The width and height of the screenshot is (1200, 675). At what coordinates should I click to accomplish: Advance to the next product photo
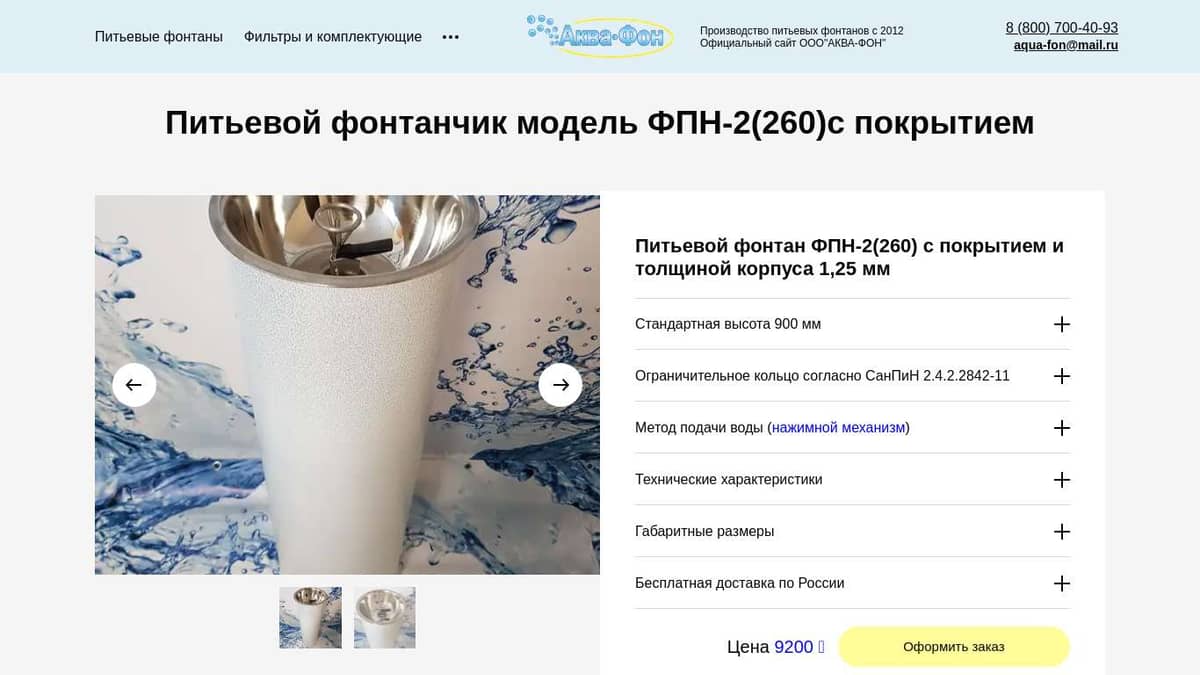point(560,385)
